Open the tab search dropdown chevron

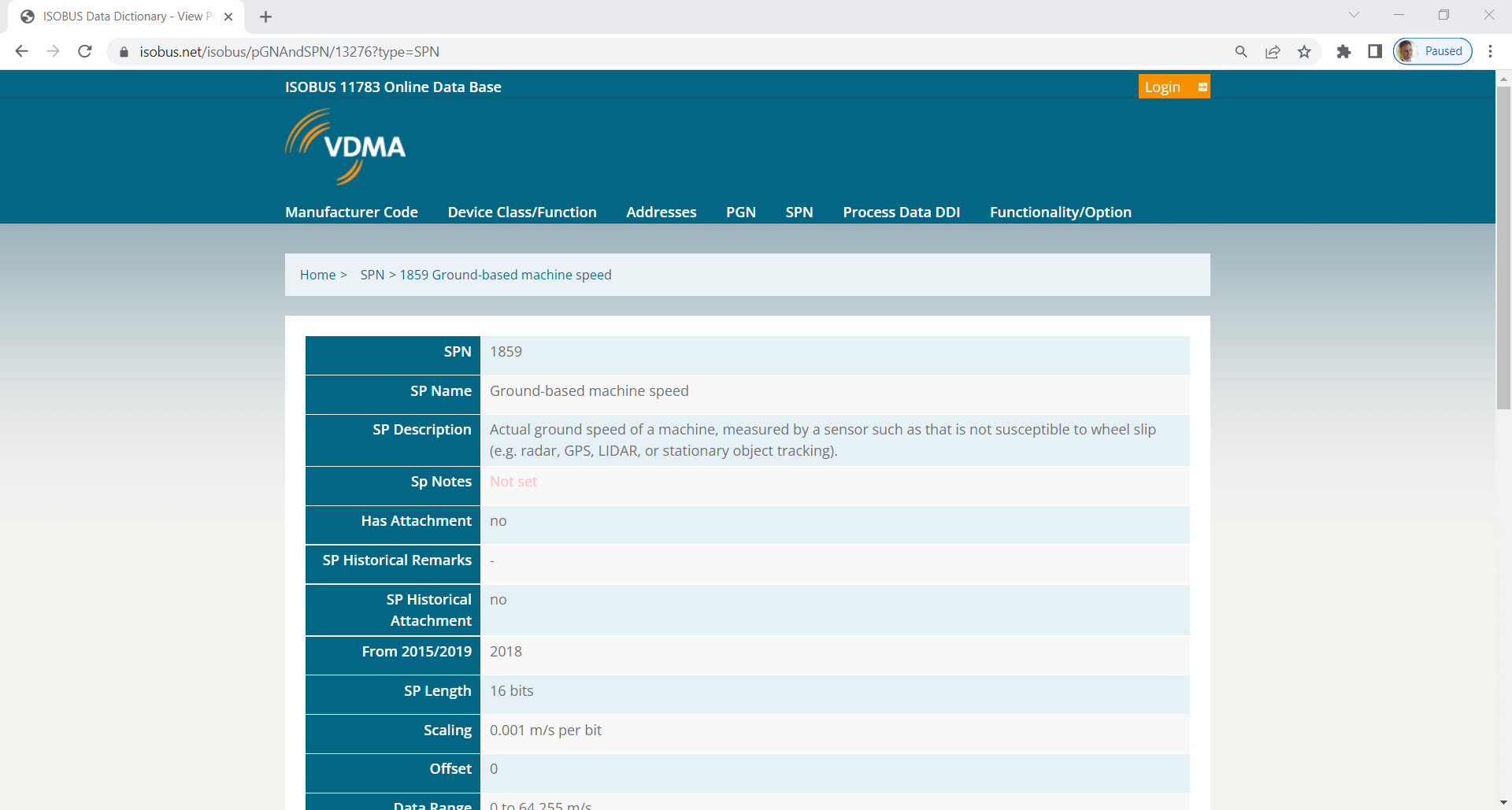(1354, 15)
